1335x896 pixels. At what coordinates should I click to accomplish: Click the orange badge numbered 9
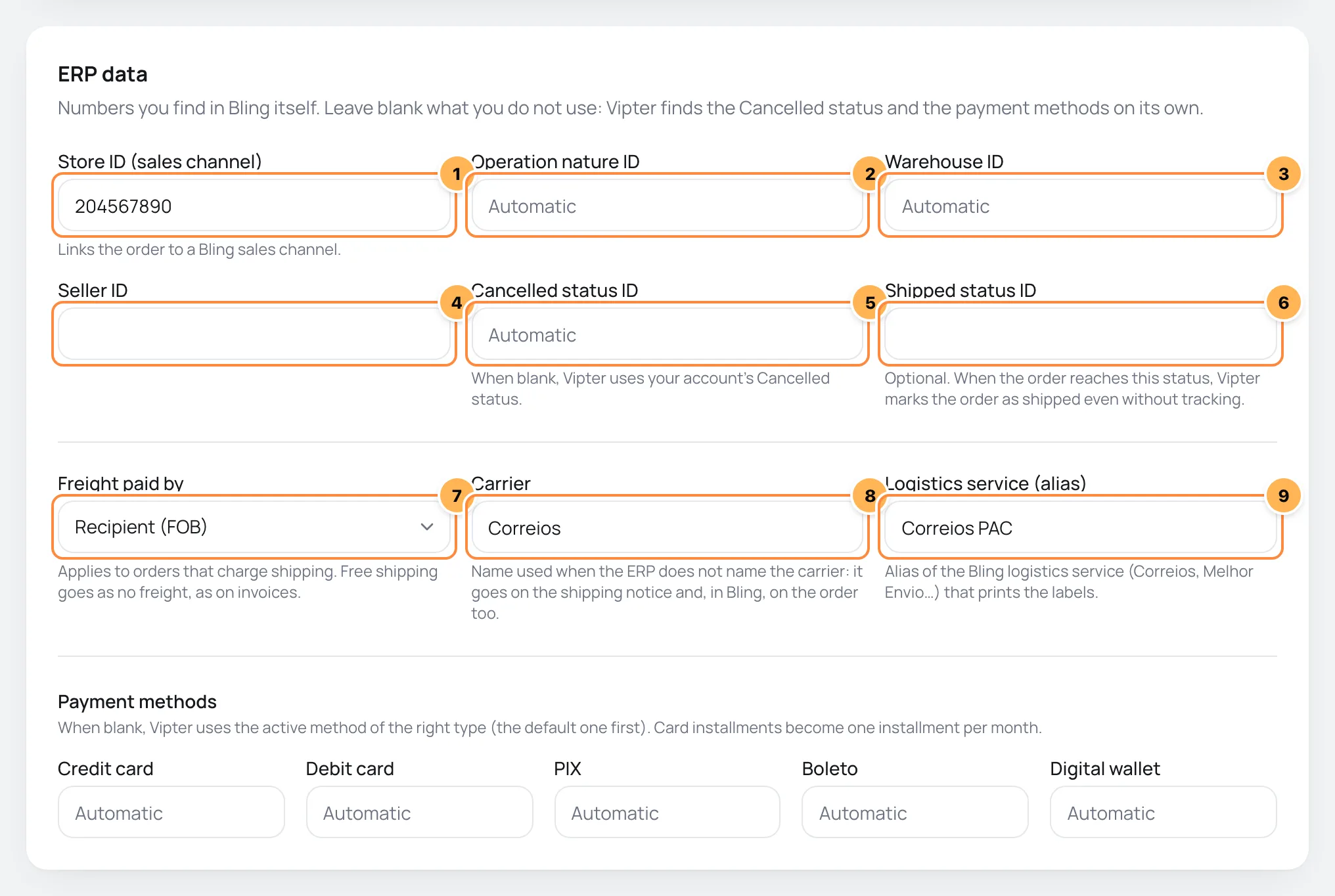pyautogui.click(x=1283, y=496)
